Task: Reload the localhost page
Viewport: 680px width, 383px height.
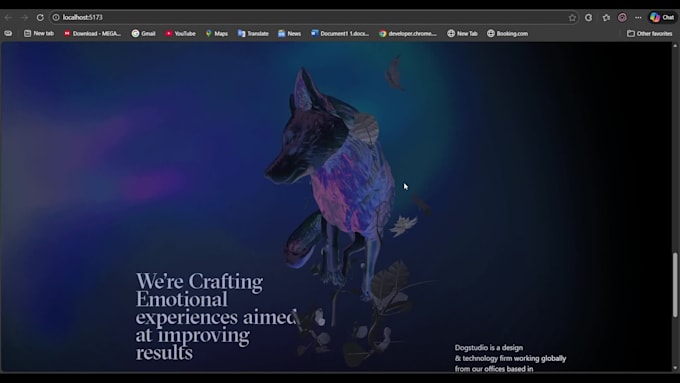Action: (x=40, y=17)
